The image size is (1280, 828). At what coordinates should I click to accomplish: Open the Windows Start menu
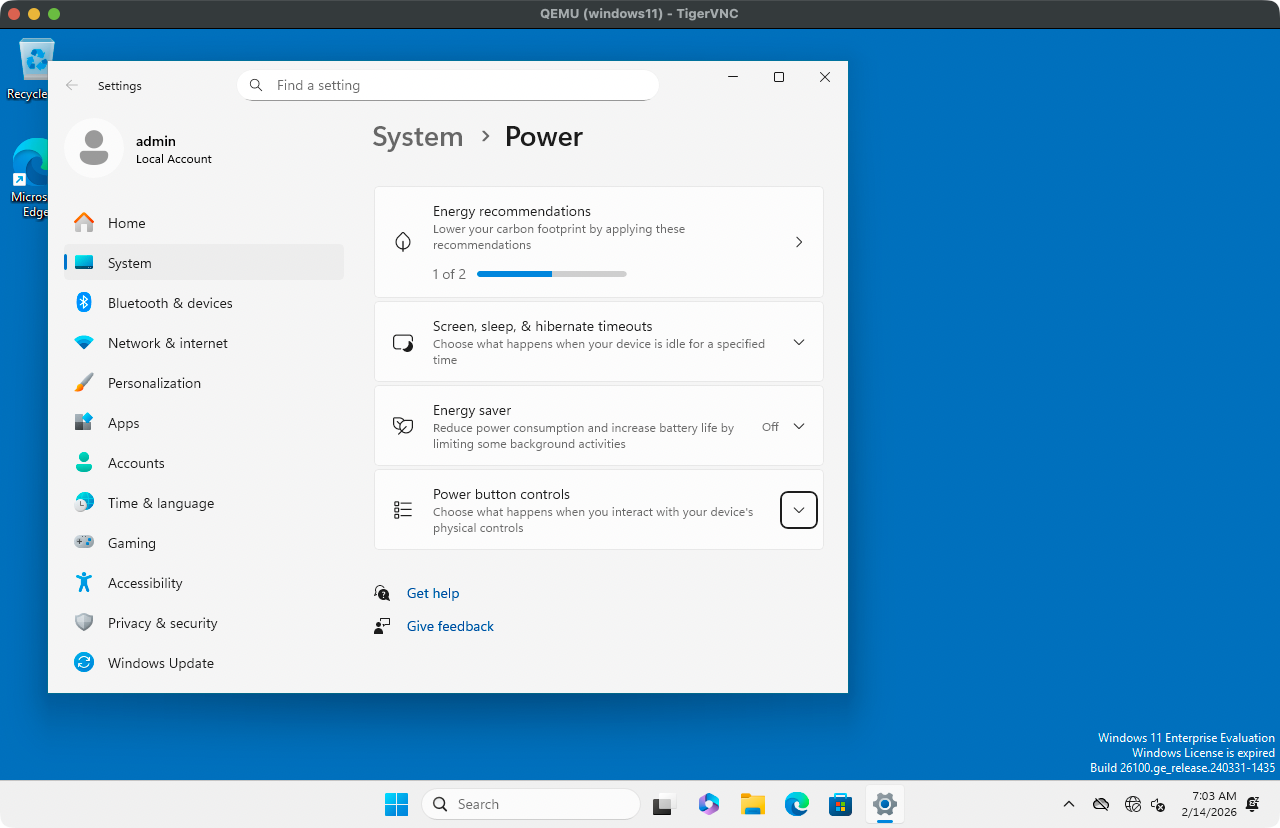(x=396, y=804)
